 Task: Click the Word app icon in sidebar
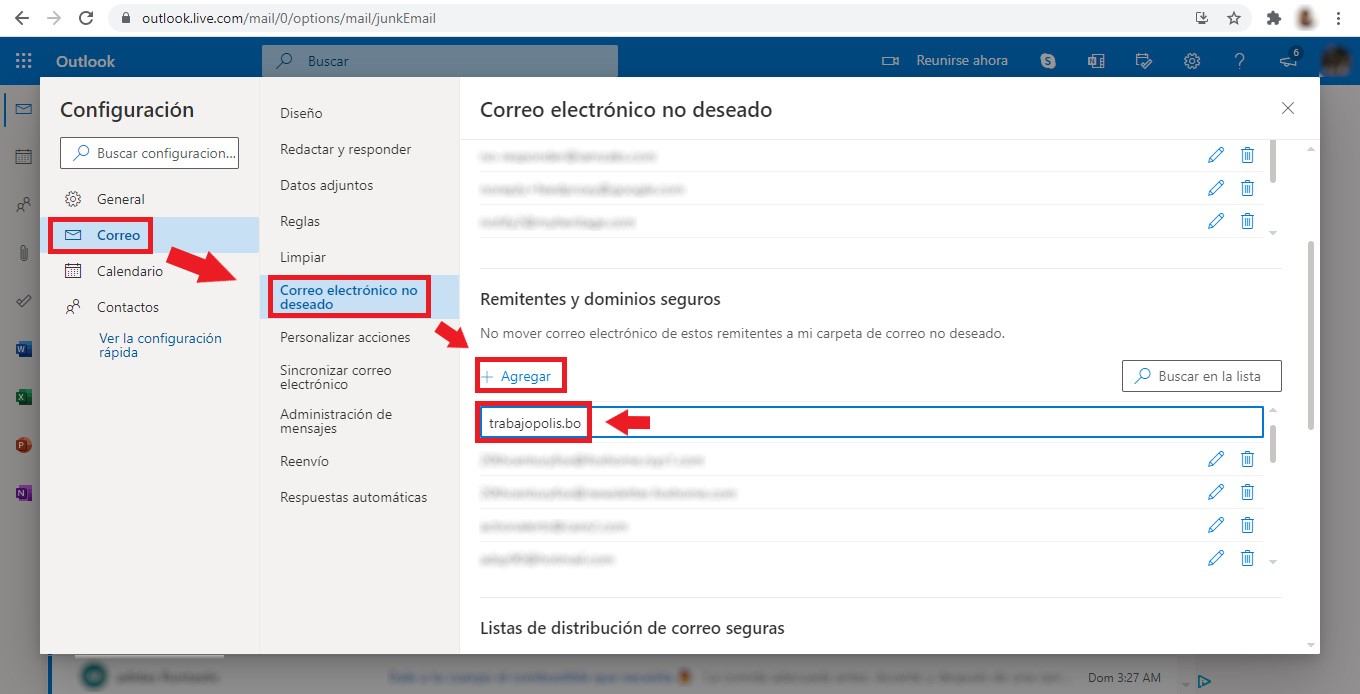(23, 349)
